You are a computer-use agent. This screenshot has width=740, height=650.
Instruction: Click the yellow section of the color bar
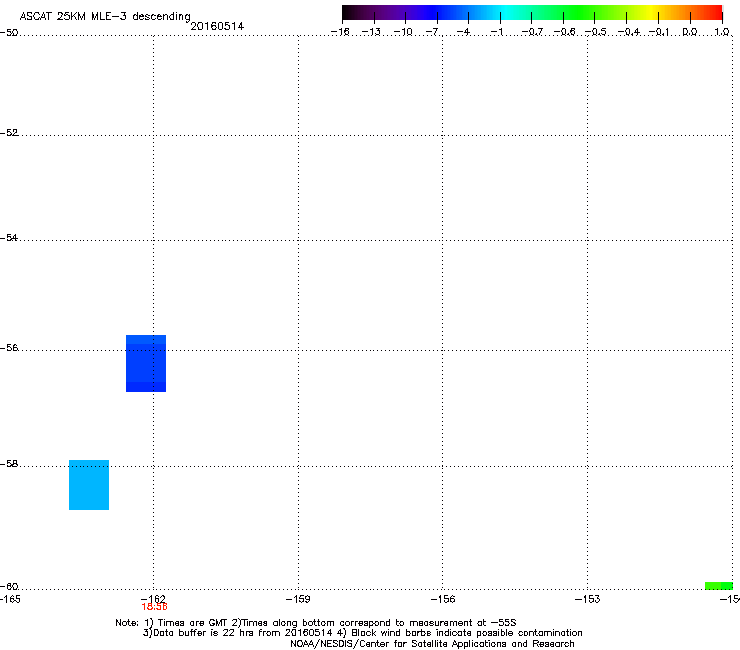click(653, 13)
